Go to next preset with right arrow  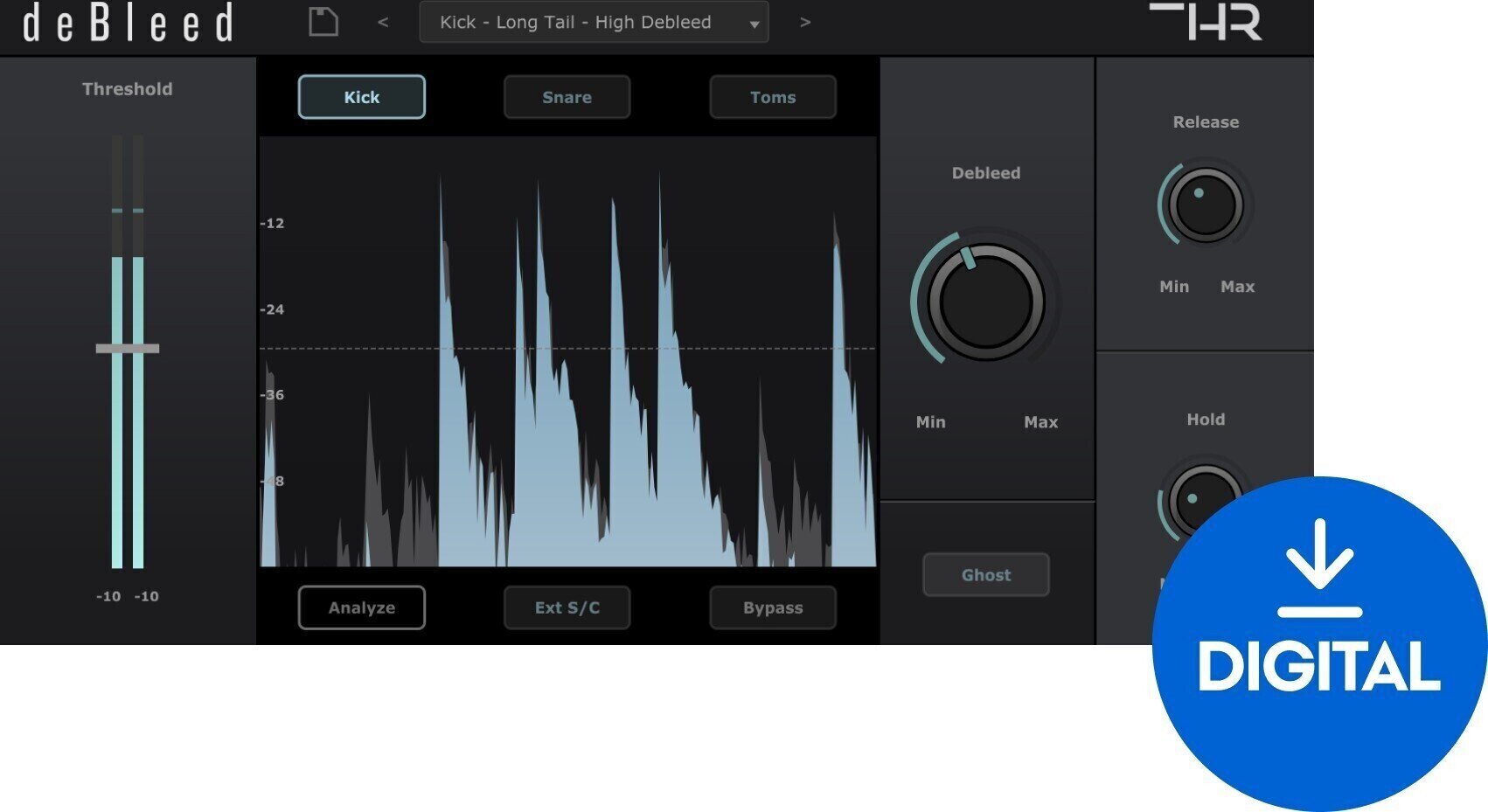(x=805, y=23)
